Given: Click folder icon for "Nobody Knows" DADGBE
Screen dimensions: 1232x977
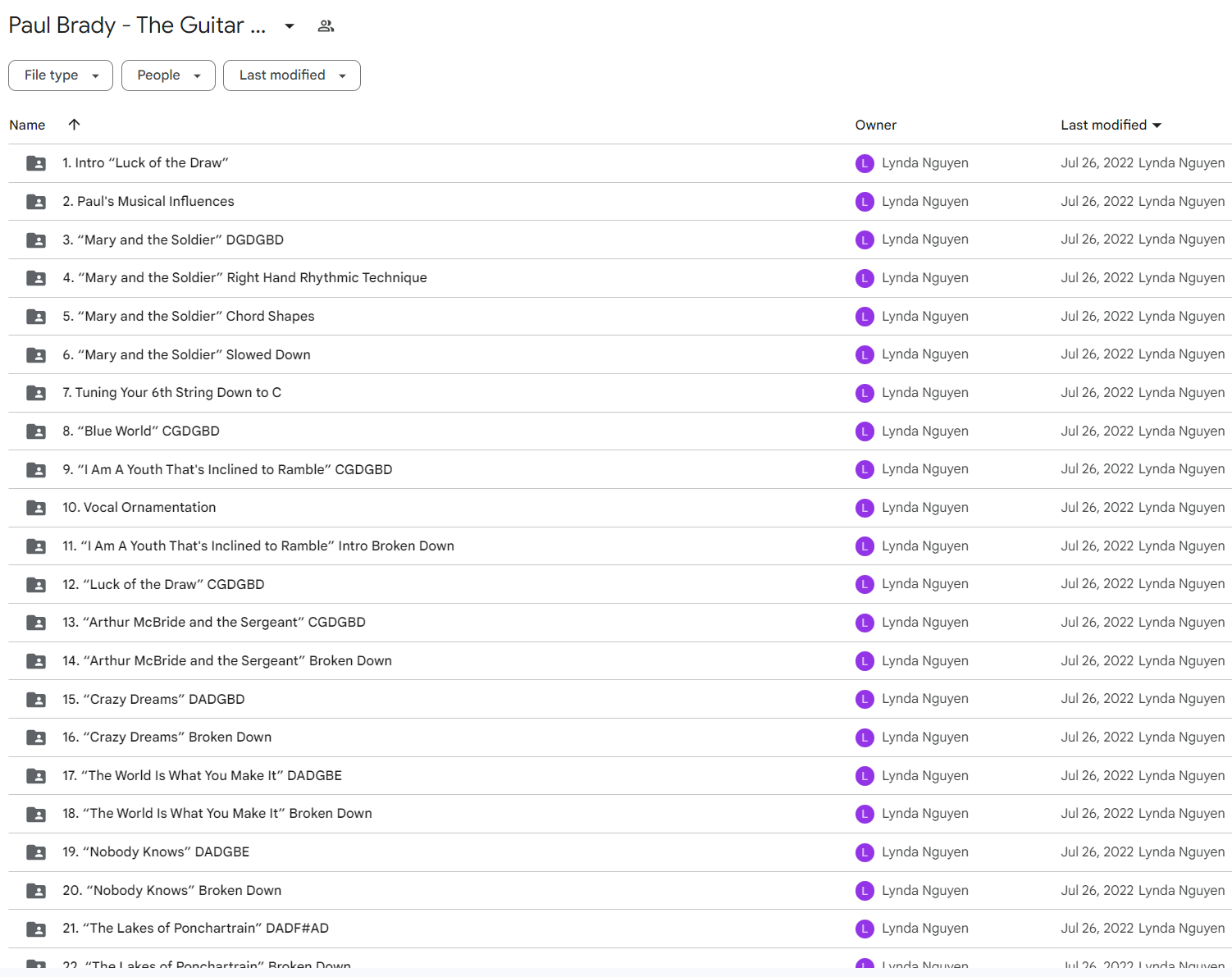Looking at the screenshot, I should tap(36, 852).
